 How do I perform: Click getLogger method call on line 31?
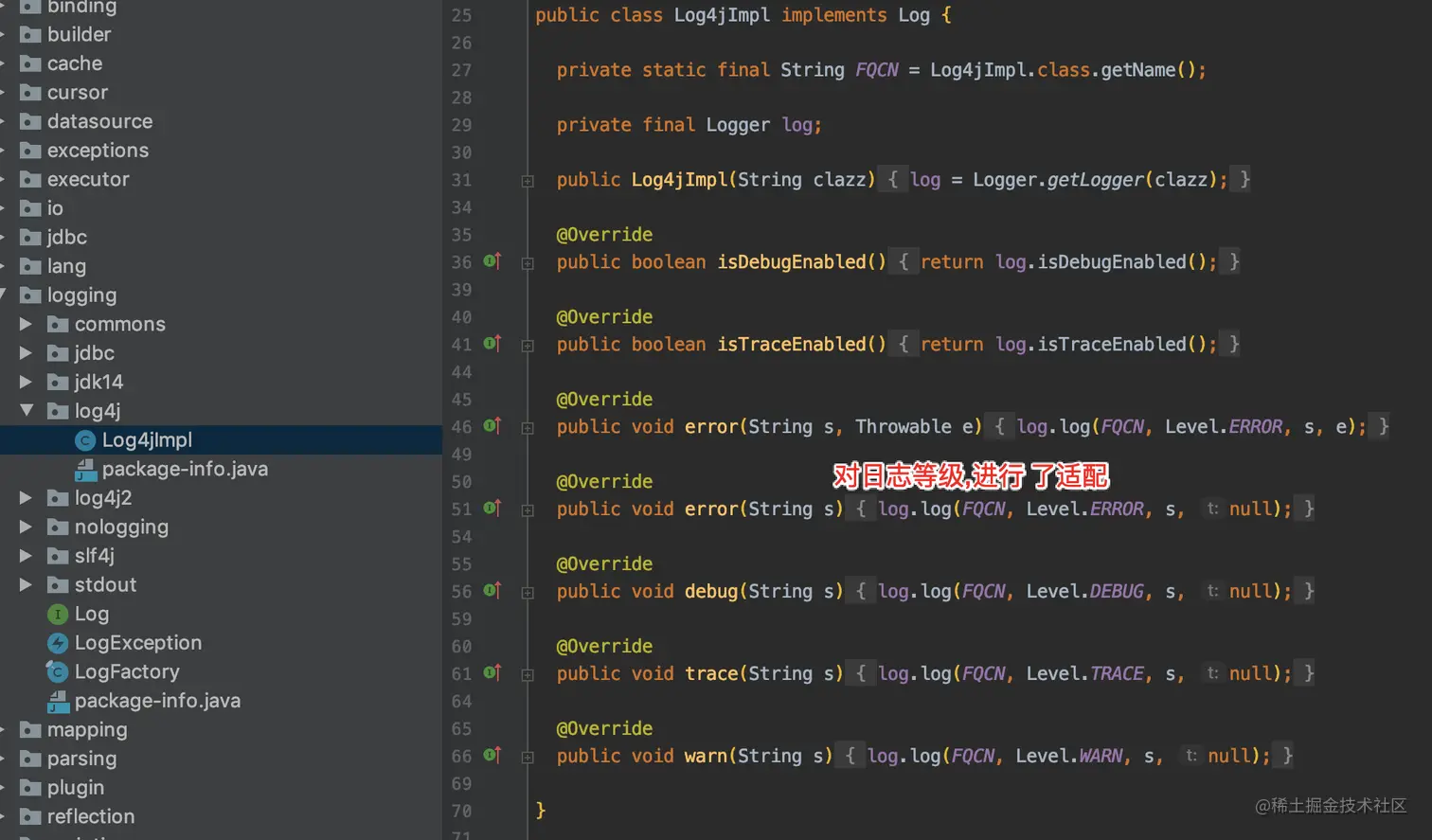pyautogui.click(x=1095, y=180)
